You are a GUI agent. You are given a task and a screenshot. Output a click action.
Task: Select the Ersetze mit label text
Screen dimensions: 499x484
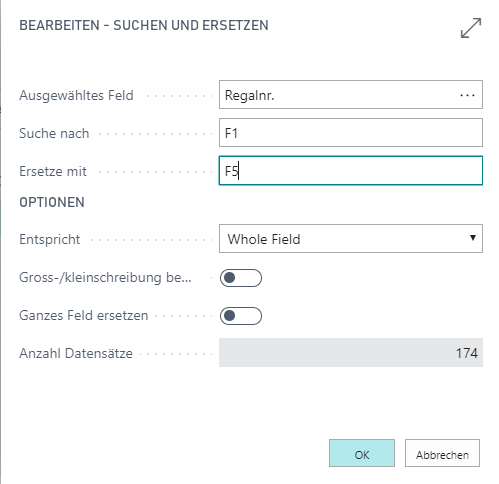(53, 171)
